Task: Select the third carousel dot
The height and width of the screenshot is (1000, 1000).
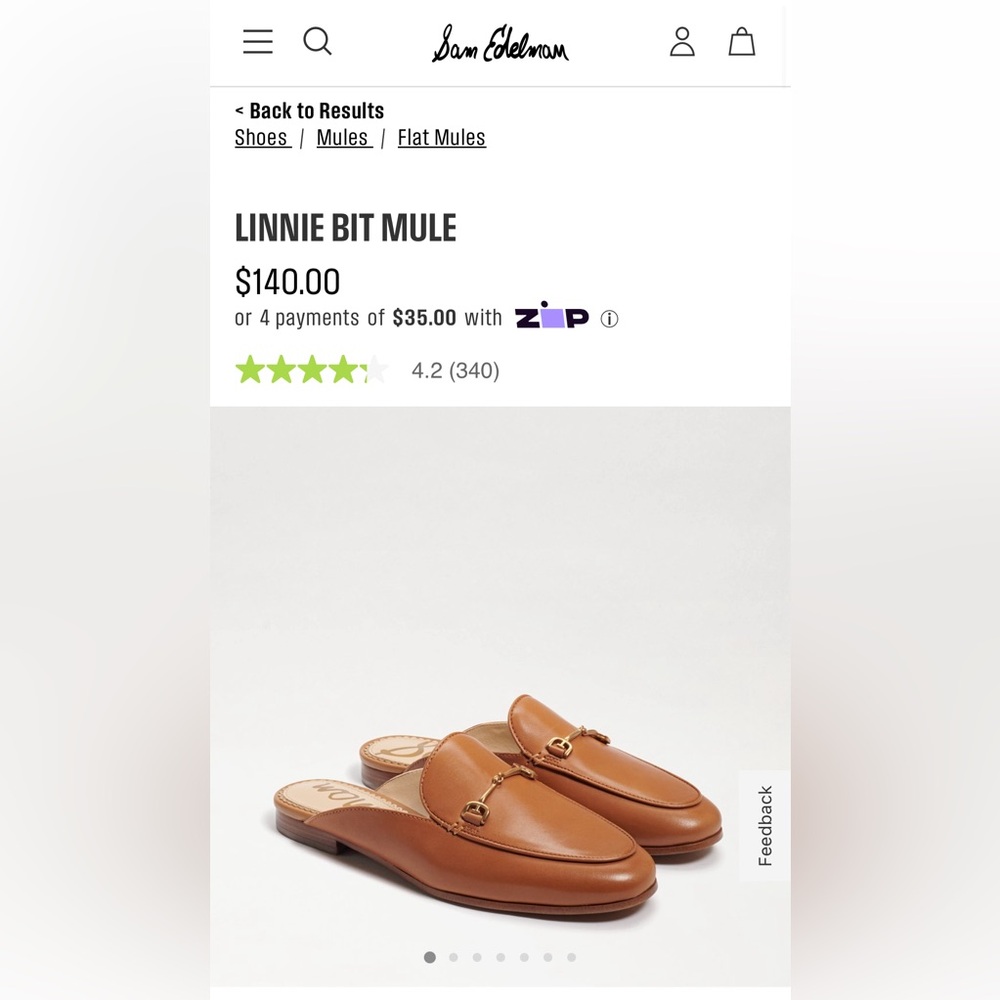Action: coord(477,957)
